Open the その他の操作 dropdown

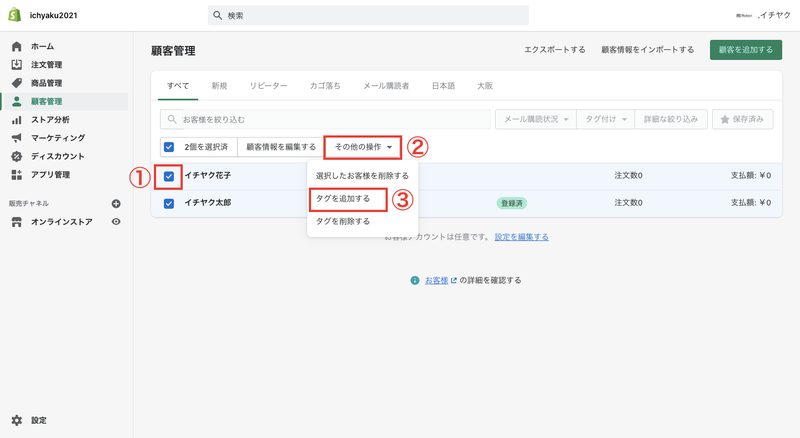363,147
